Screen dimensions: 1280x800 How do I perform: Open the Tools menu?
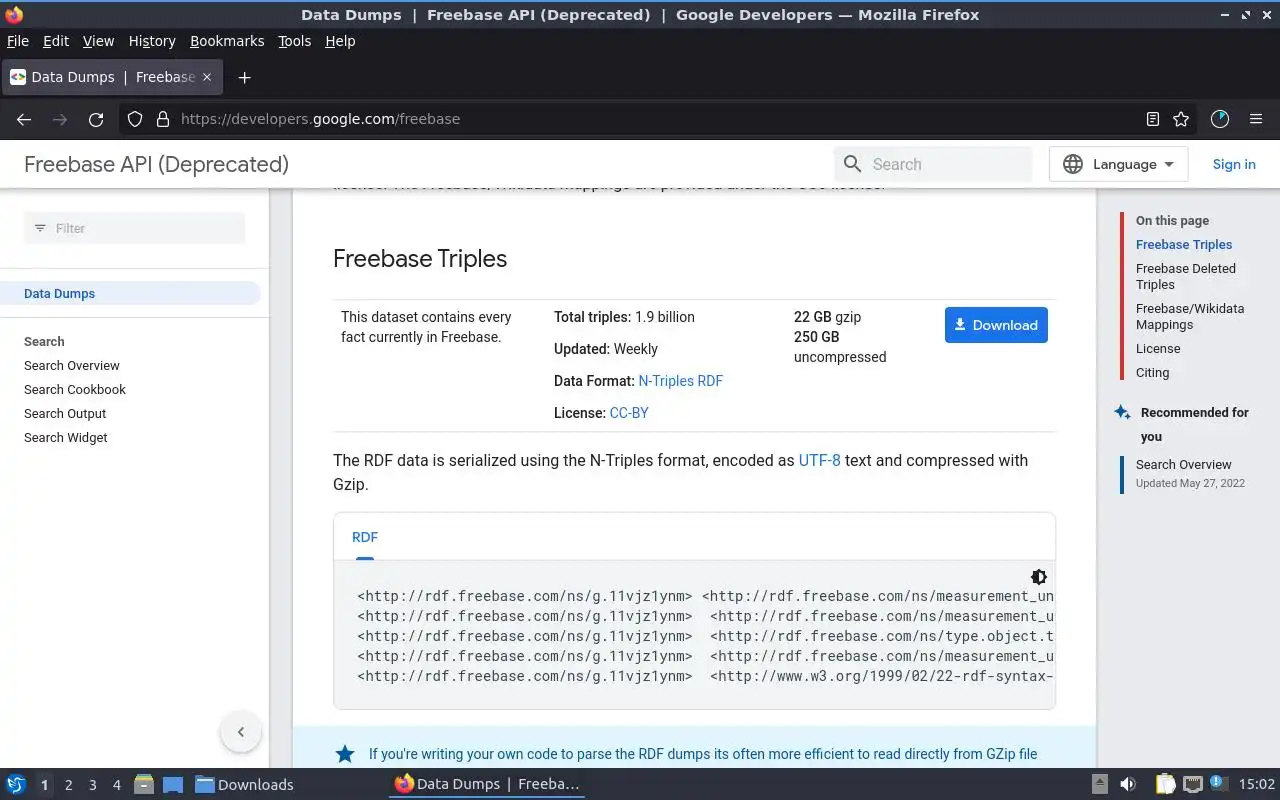(x=295, y=41)
